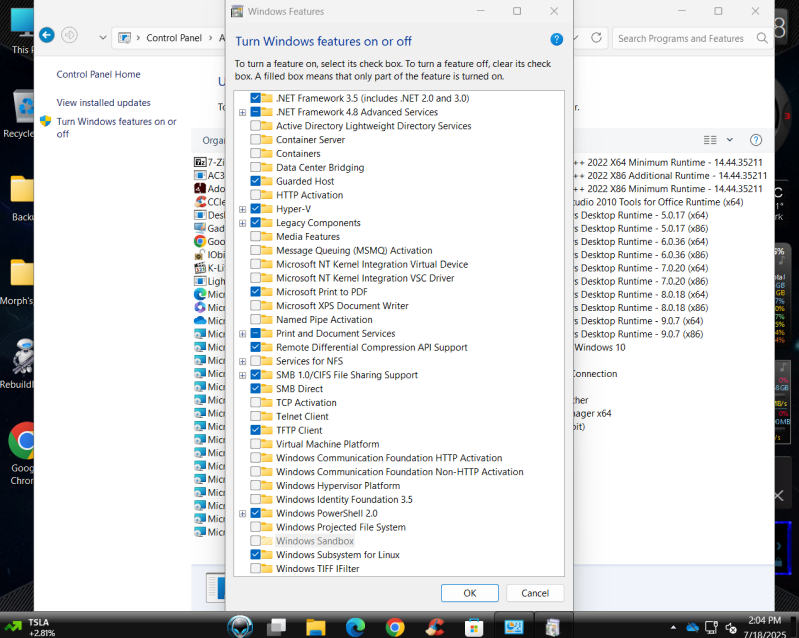Click the Control Panel taskbar icon

(x=514, y=627)
